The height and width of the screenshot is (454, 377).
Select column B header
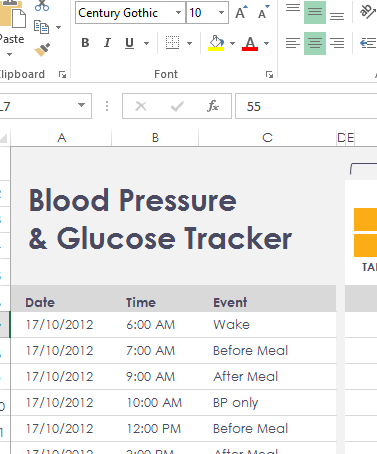[x=155, y=138]
